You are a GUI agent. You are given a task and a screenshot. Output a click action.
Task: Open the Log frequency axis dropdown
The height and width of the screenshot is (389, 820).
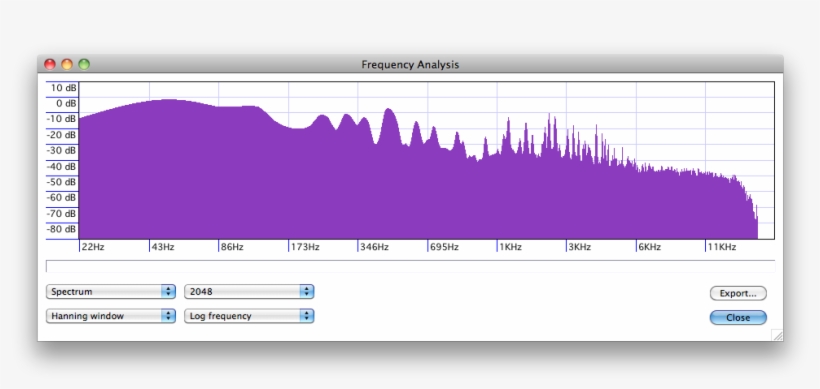click(249, 316)
